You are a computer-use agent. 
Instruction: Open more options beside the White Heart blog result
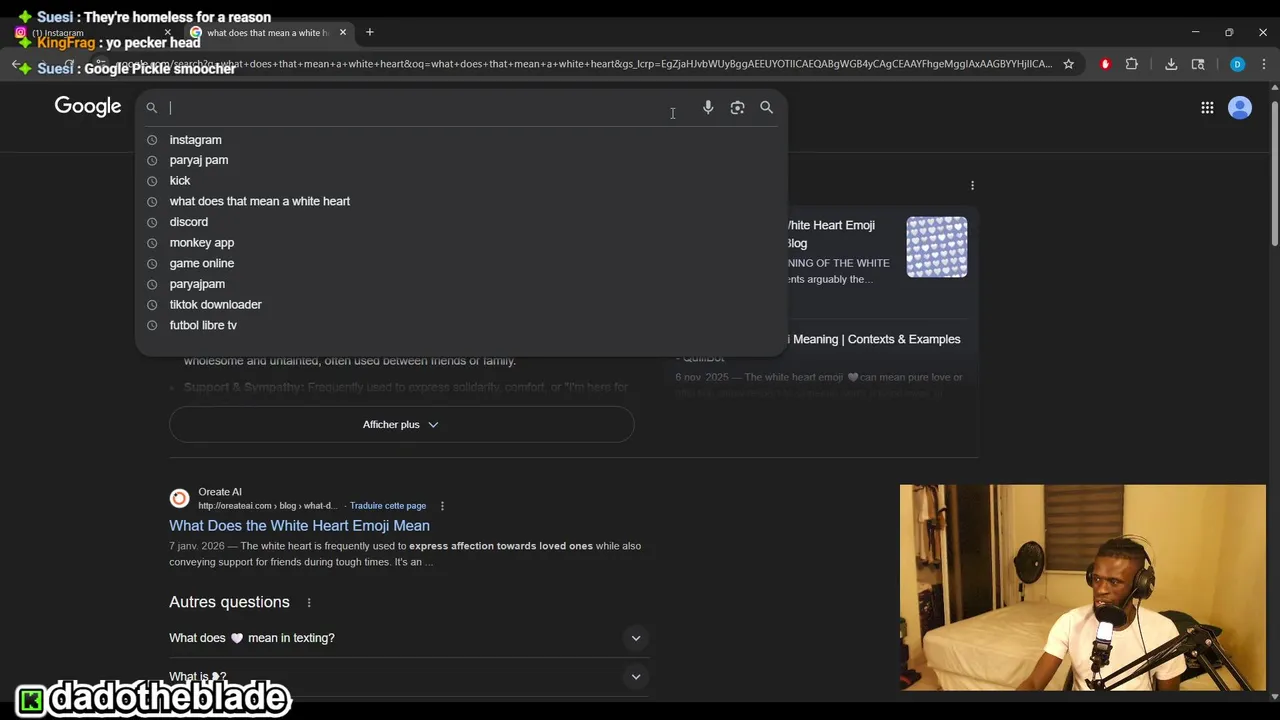click(972, 185)
